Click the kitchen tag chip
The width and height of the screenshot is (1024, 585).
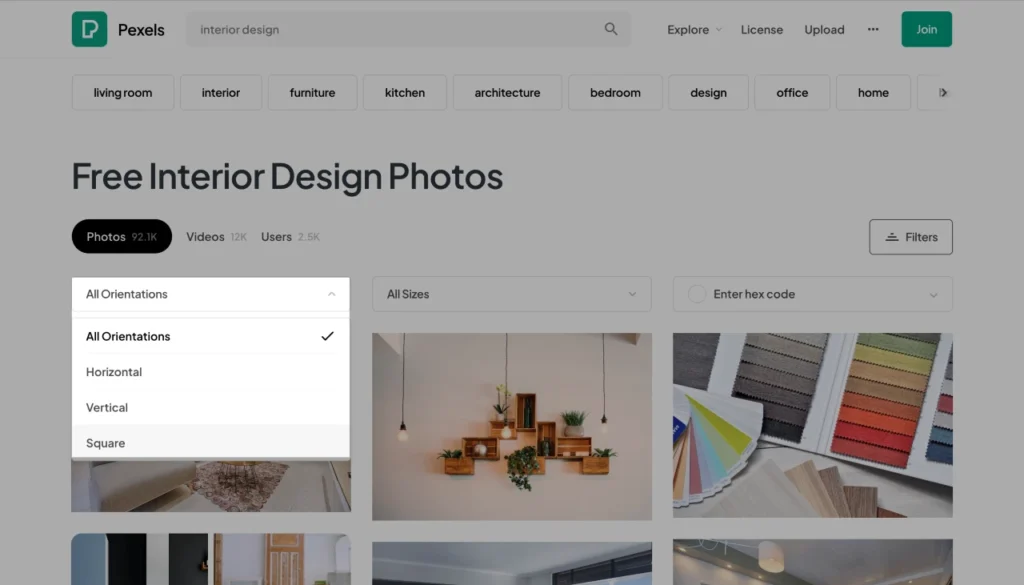(404, 93)
